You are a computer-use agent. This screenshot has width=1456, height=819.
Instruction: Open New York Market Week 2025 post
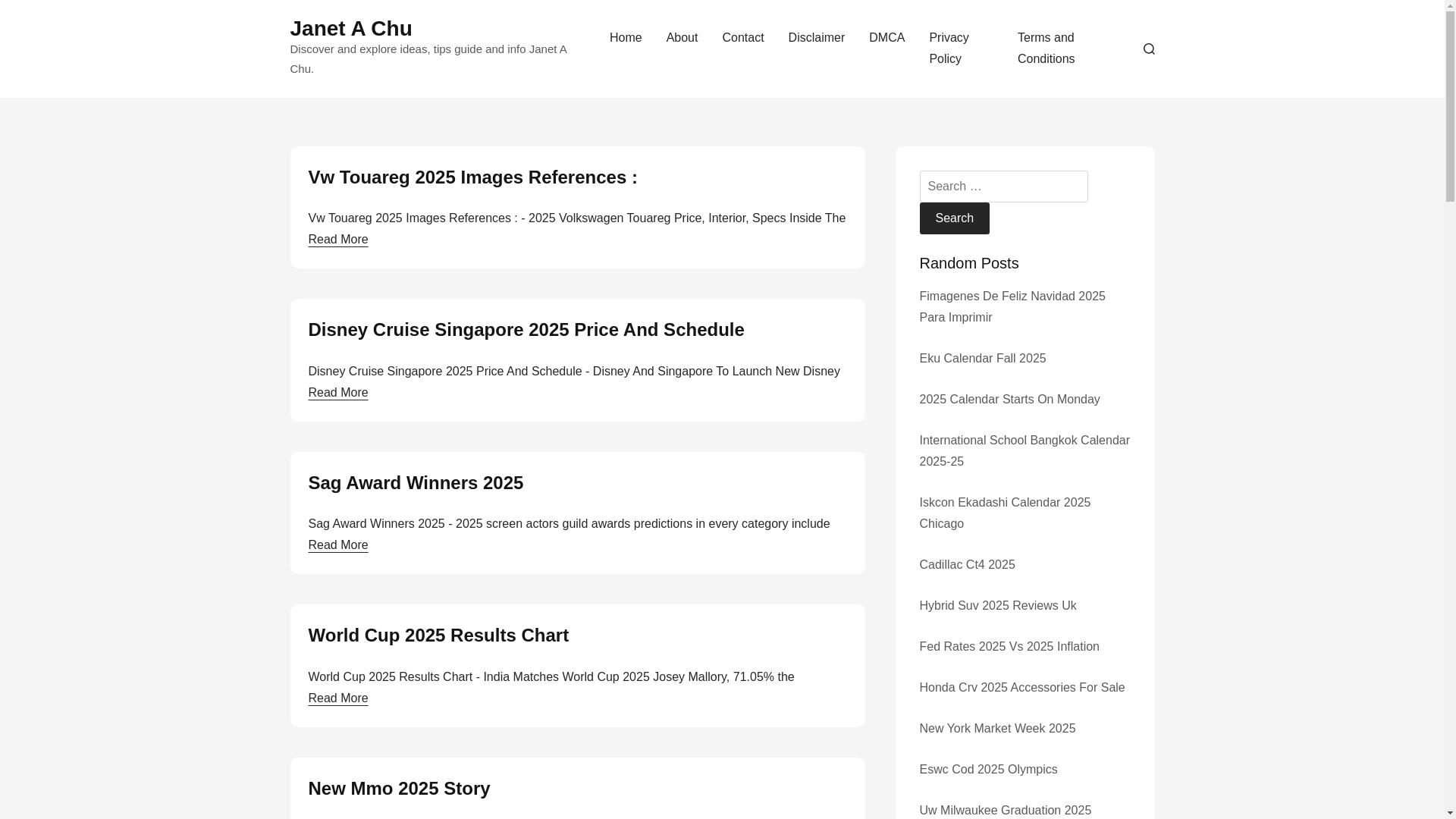(x=996, y=729)
